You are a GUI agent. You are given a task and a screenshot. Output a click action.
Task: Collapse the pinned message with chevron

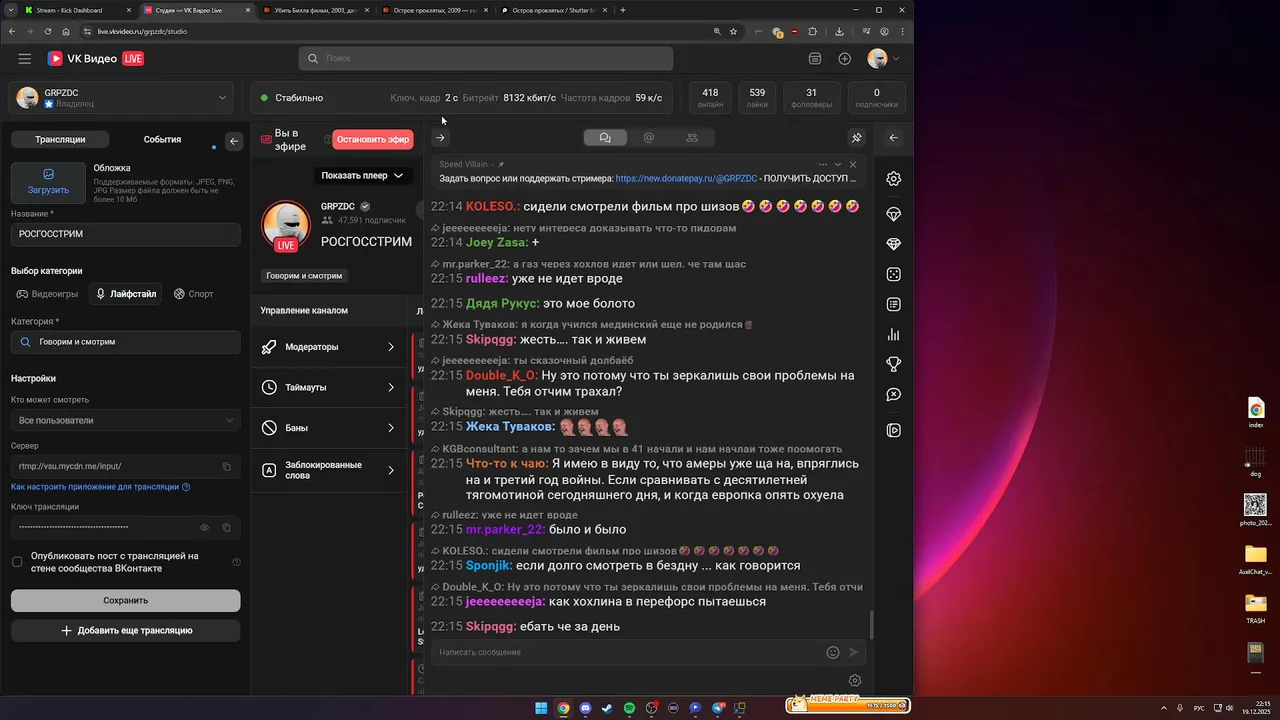(838, 164)
